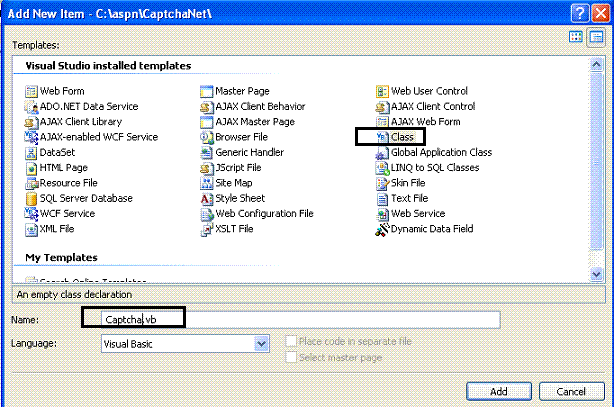Viewport: 614px width, 407px height.
Task: Click the Web Service label text
Action: tap(418, 213)
